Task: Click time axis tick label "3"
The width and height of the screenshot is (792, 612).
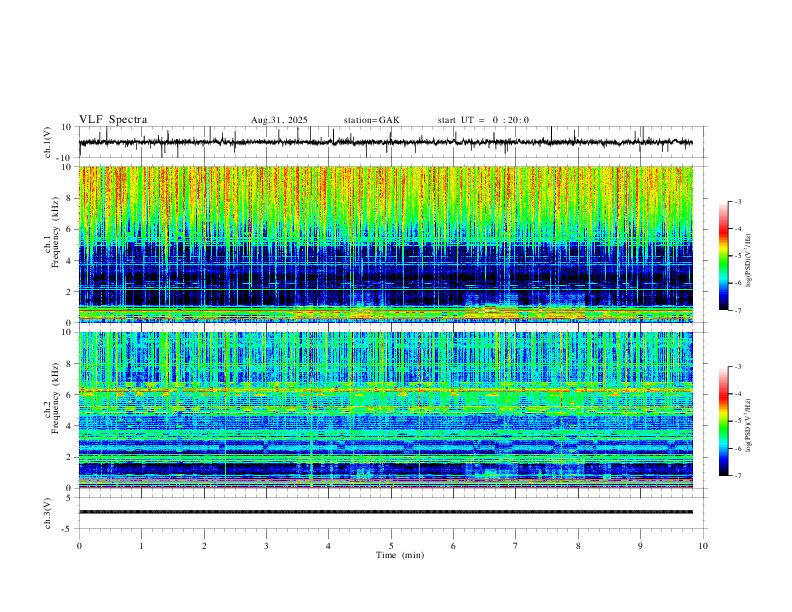Action: click(x=266, y=546)
